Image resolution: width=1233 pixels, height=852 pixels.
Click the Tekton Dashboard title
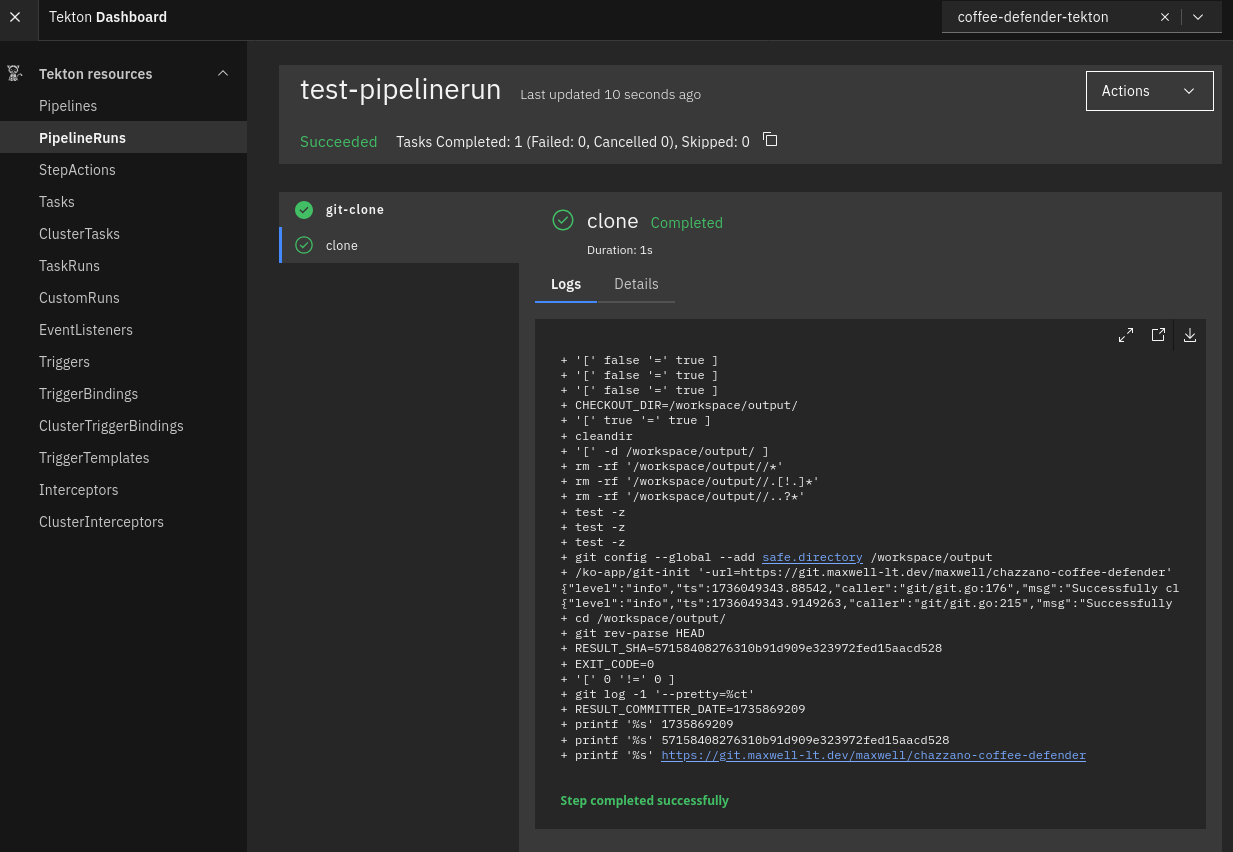point(108,17)
